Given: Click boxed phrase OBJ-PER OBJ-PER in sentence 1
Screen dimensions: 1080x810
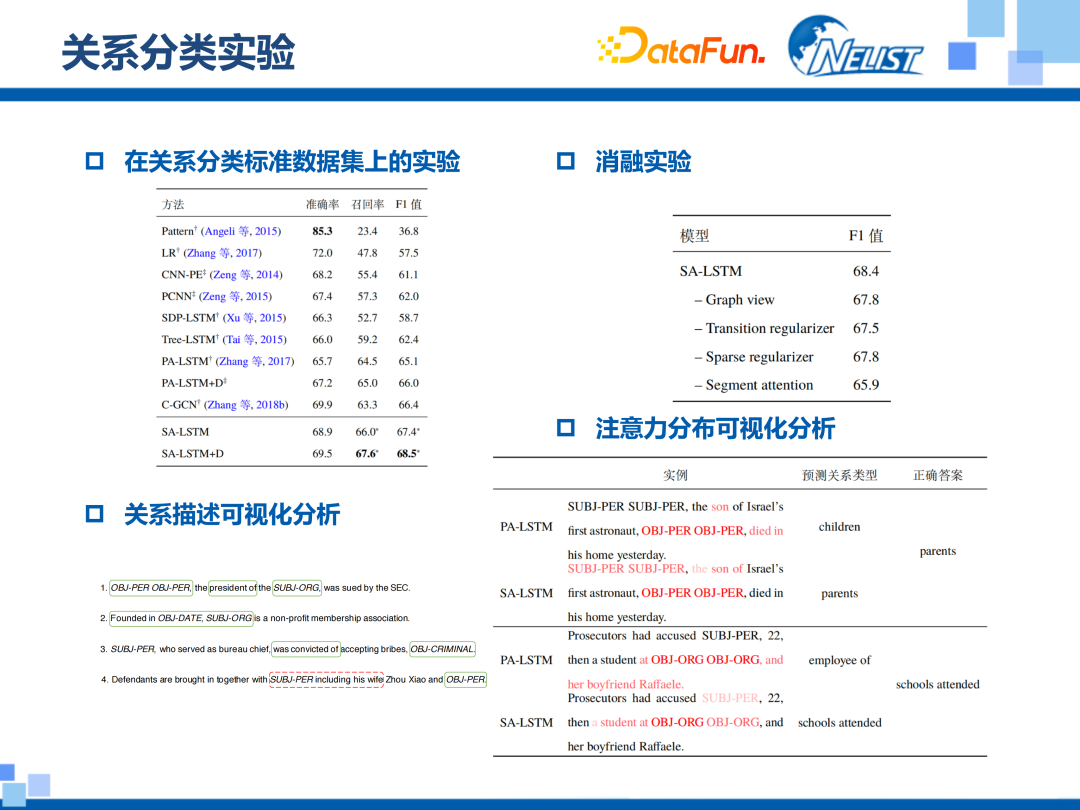Looking at the screenshot, I should tap(151, 588).
